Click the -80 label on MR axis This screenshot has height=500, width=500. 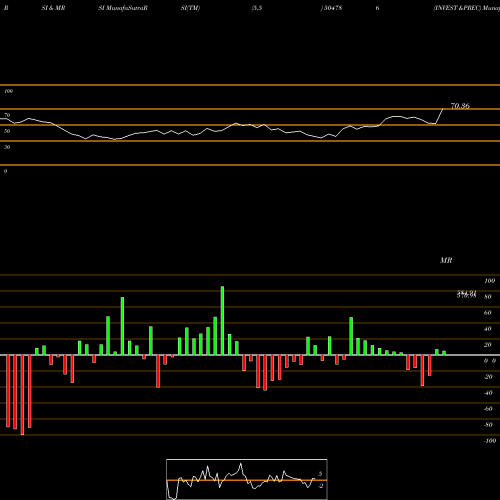[488, 425]
